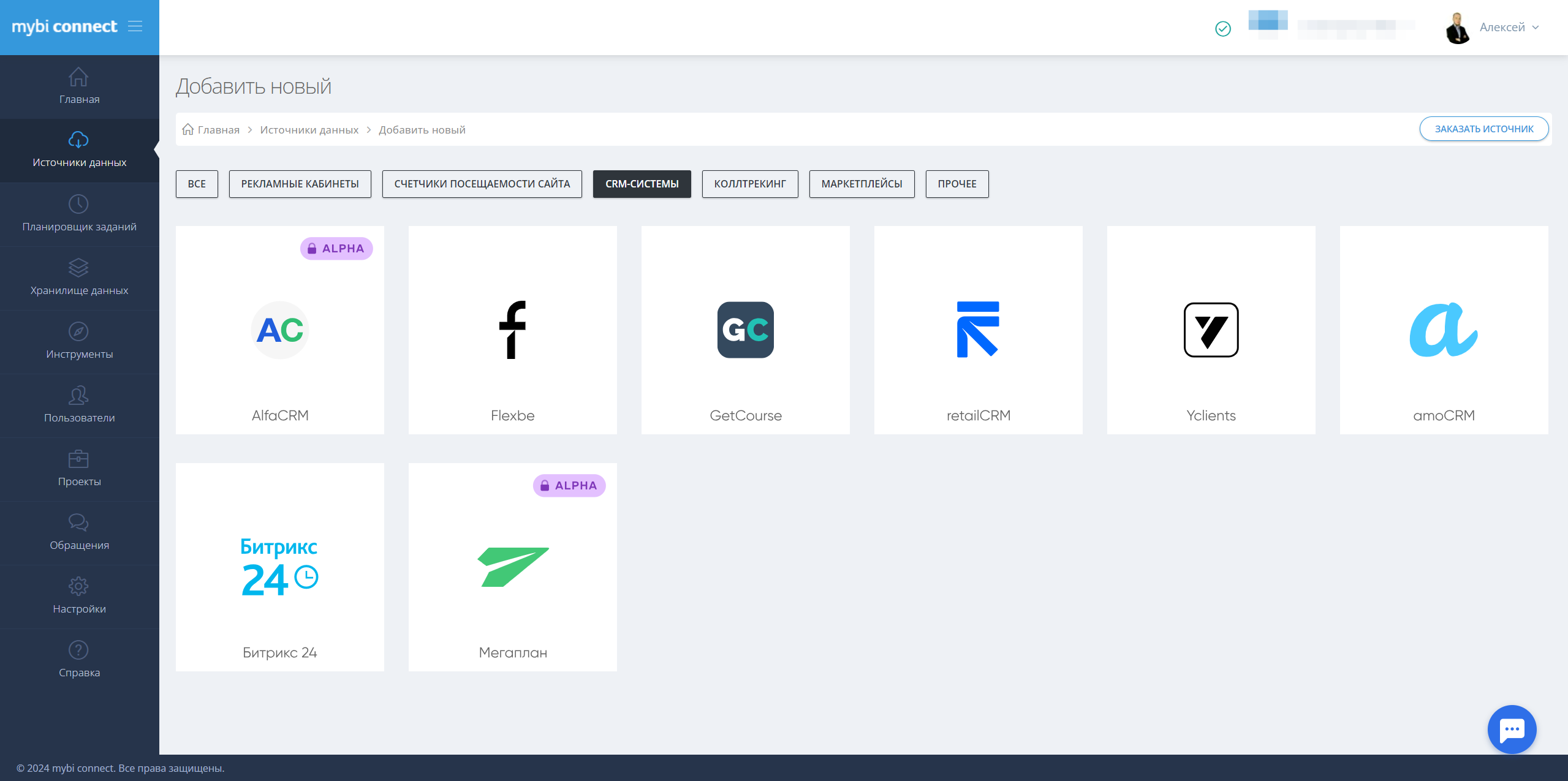
Task: Go to Пользователи via sidebar icon
Action: click(x=78, y=395)
